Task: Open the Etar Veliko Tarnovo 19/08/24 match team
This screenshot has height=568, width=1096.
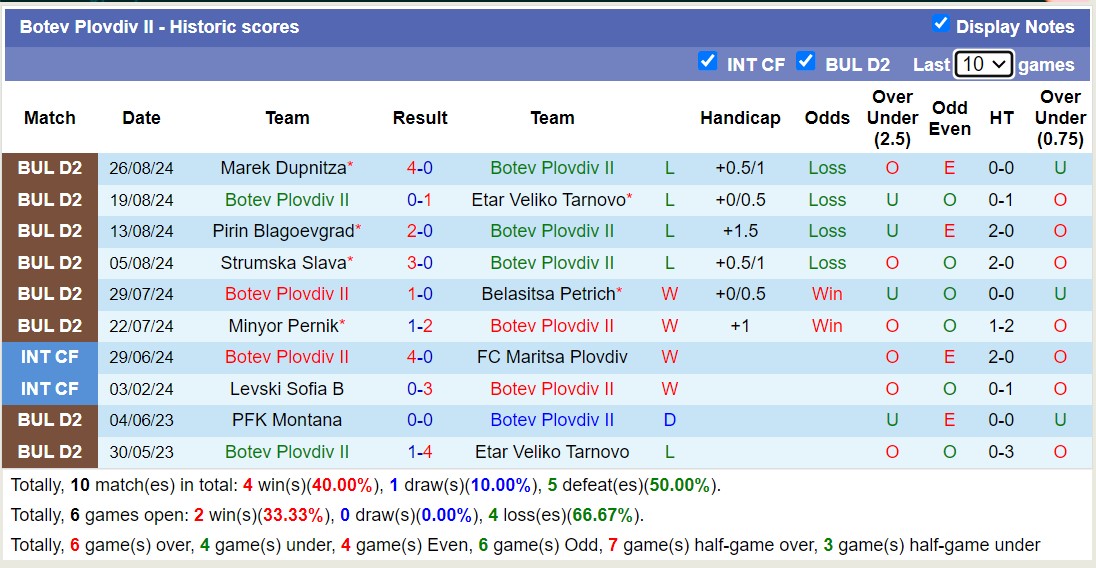Action: coord(548,200)
